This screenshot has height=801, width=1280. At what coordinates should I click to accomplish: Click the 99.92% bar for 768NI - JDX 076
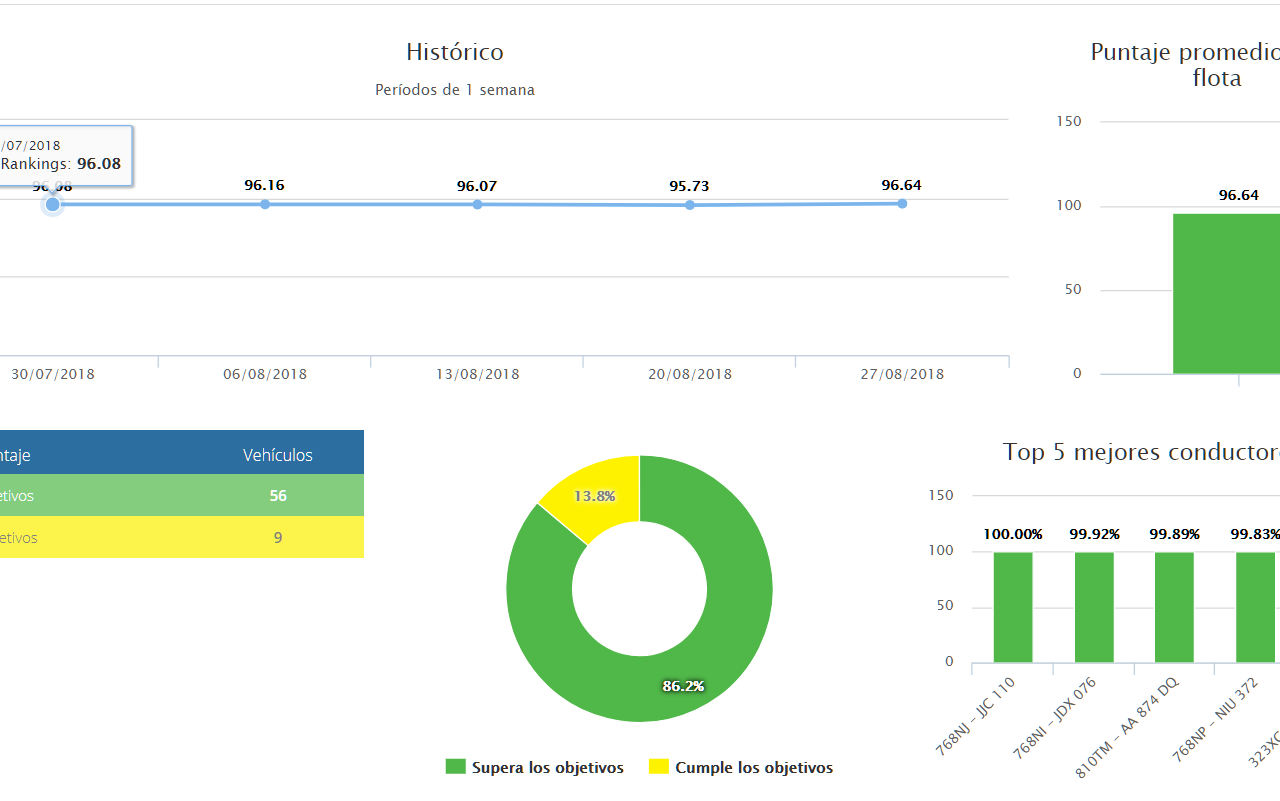coord(1094,606)
